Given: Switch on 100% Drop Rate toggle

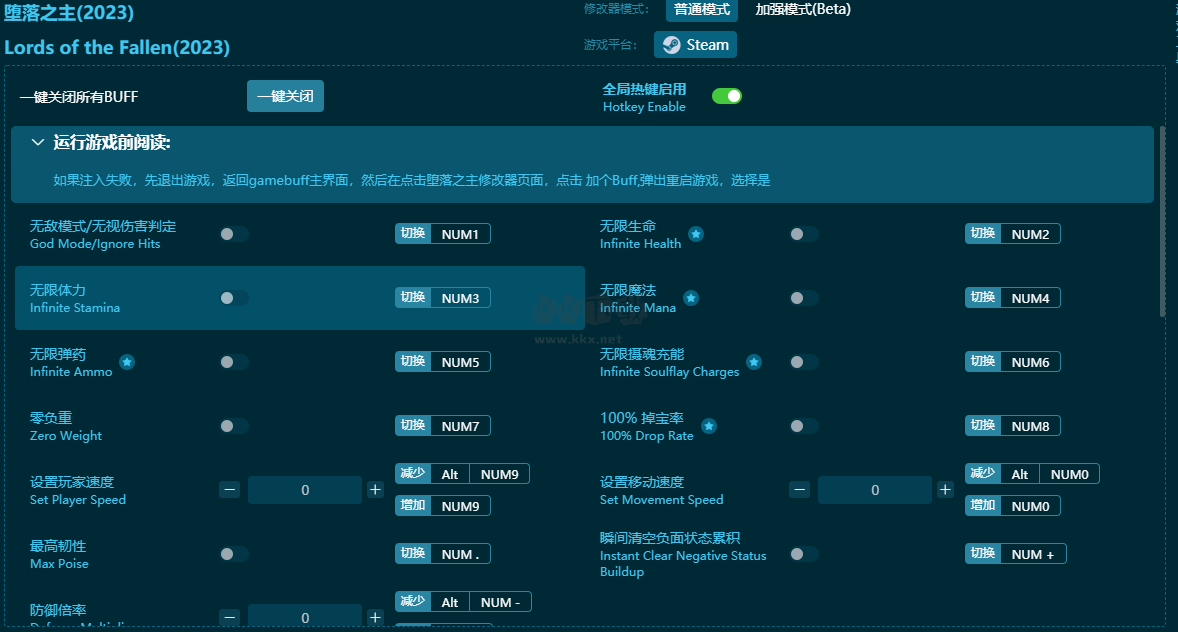Looking at the screenshot, I should pyautogui.click(x=803, y=426).
